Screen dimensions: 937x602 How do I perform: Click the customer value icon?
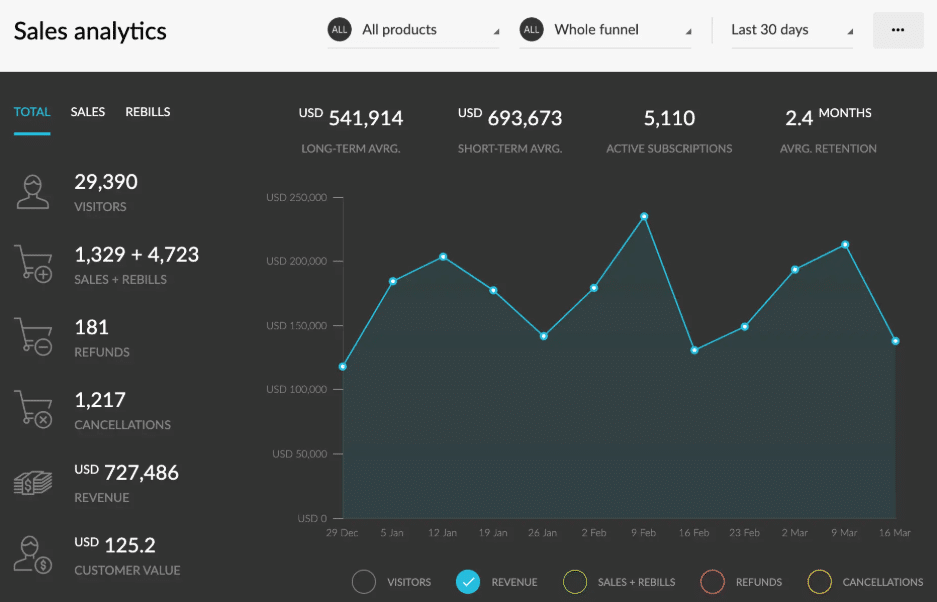(x=33, y=555)
